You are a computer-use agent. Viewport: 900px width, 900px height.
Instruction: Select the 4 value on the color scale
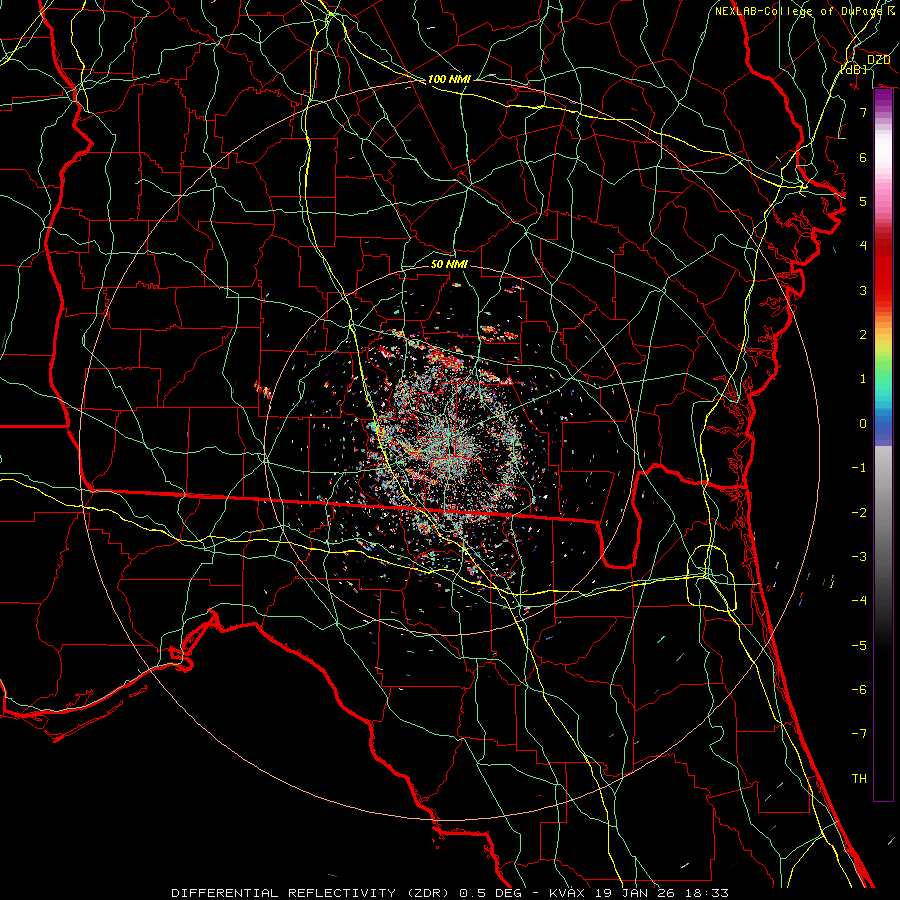863,246
